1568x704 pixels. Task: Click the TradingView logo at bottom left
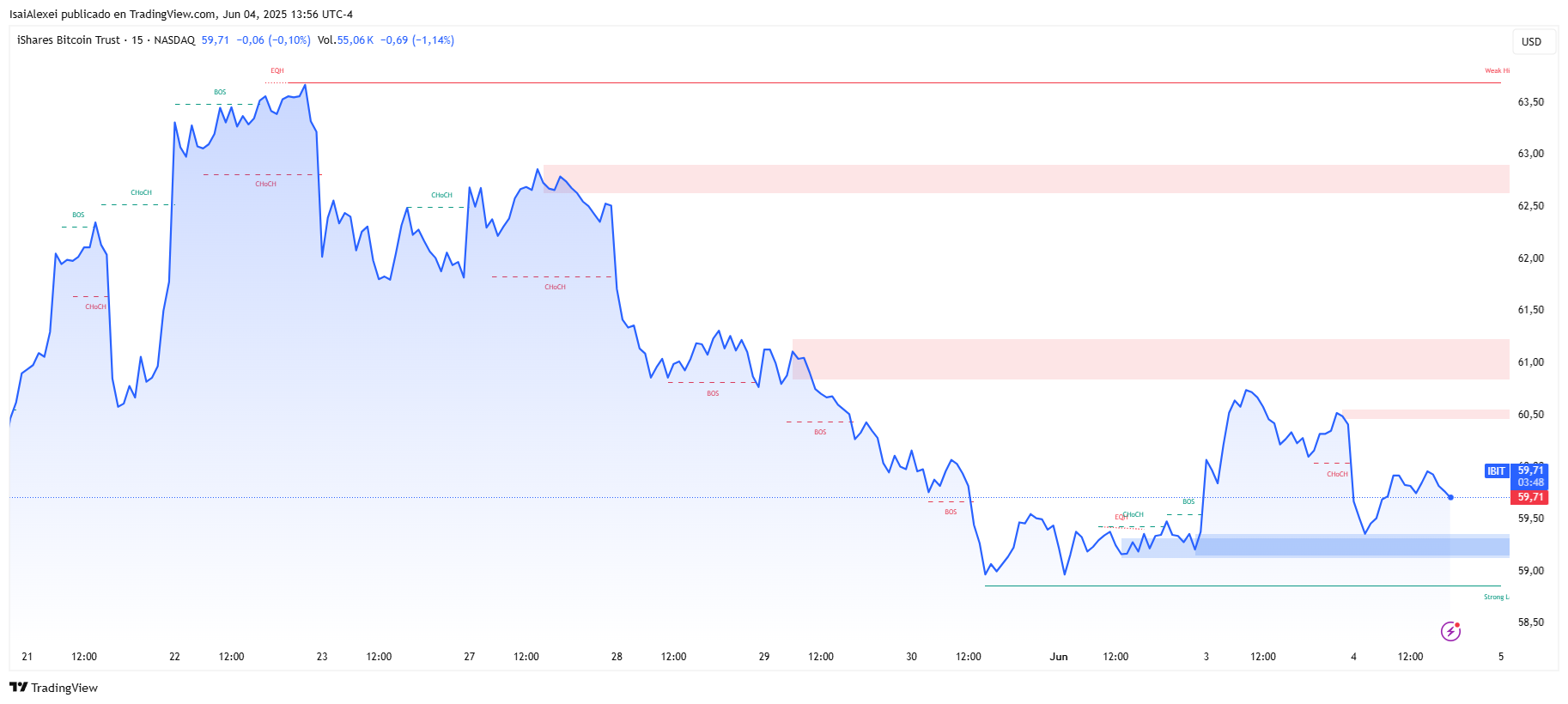click(53, 688)
